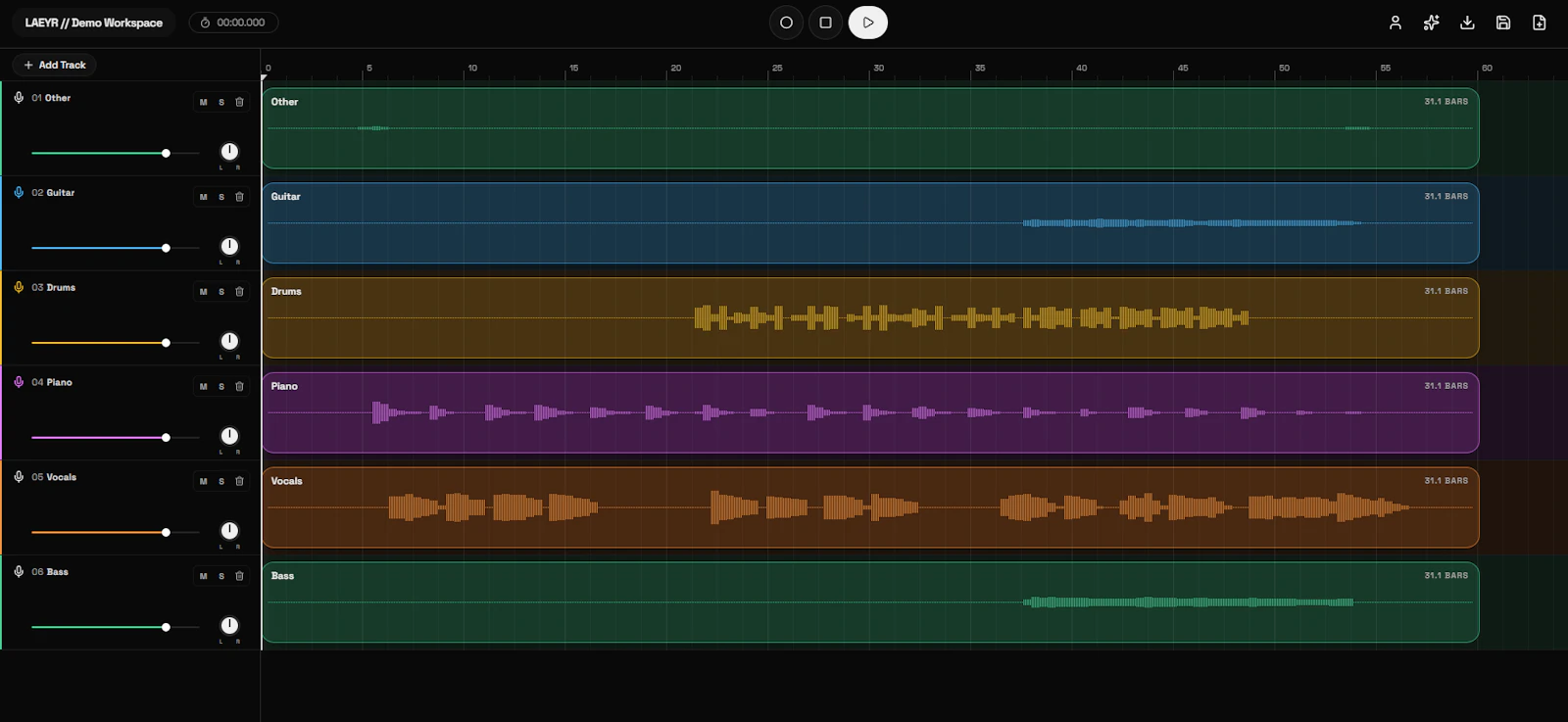Viewport: 1568px width, 722px height.
Task: Select the purple Piano audio clip
Action: tap(870, 412)
